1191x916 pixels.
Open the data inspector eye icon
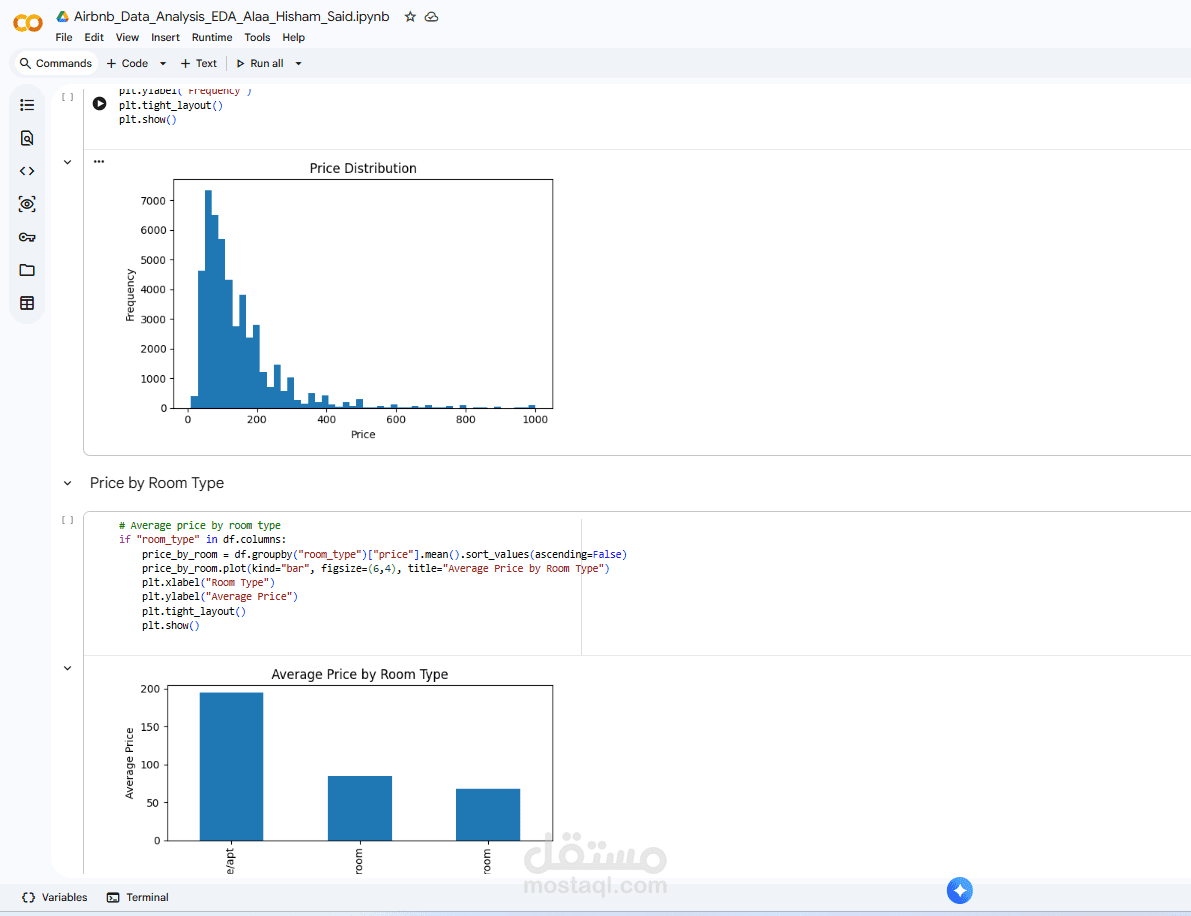[x=27, y=204]
